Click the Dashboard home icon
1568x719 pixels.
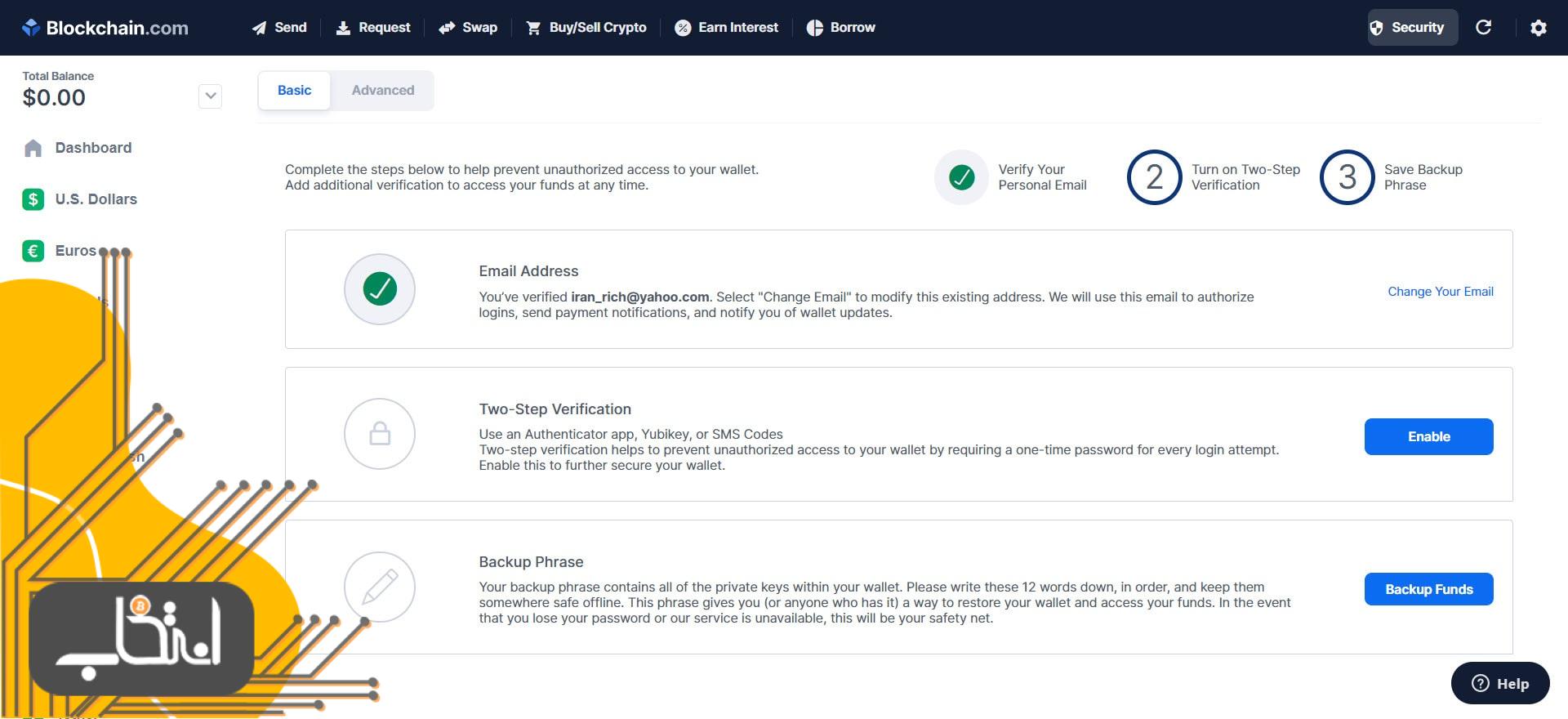click(33, 148)
